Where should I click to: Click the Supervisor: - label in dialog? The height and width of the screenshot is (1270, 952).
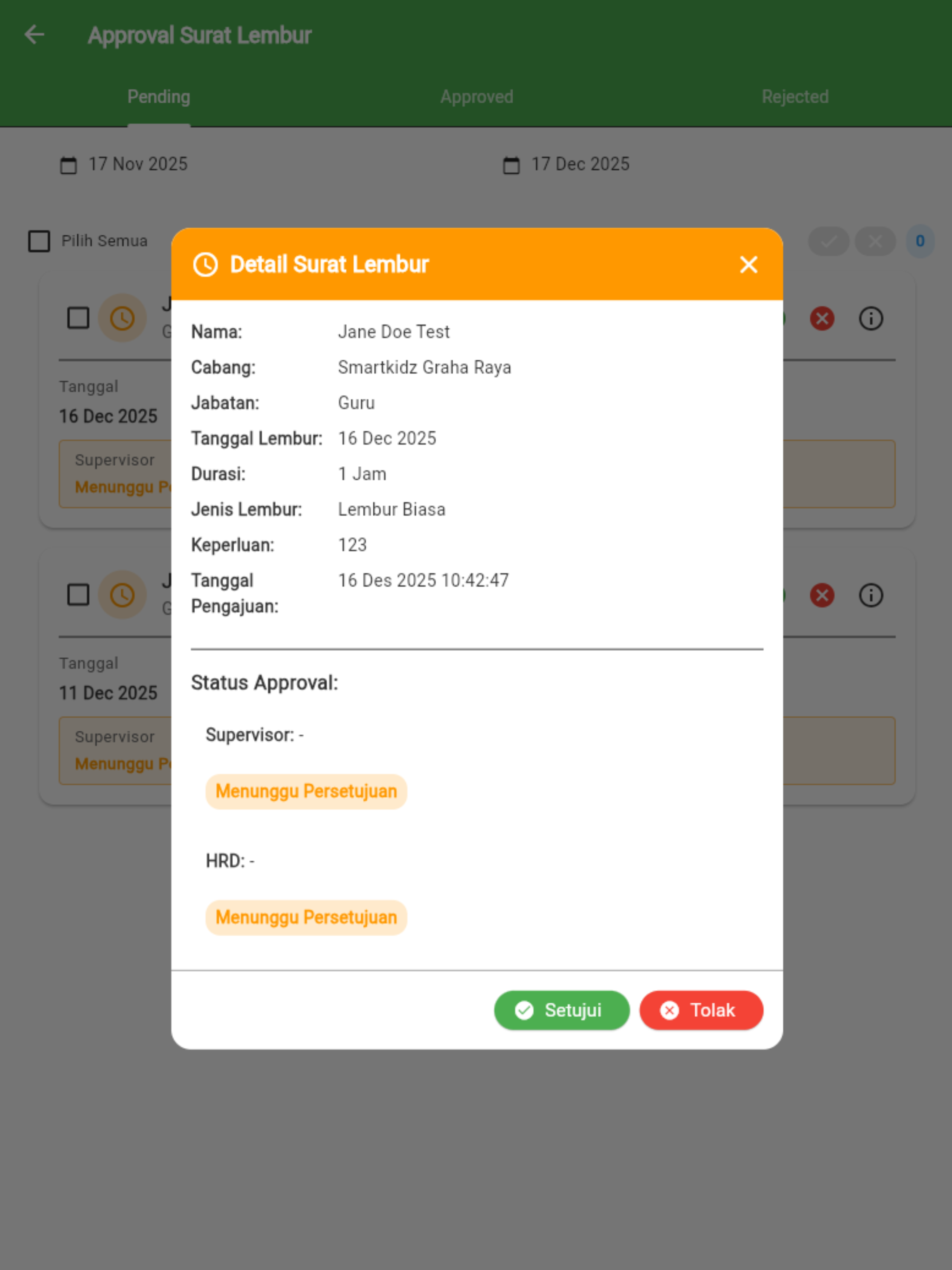click(x=254, y=735)
